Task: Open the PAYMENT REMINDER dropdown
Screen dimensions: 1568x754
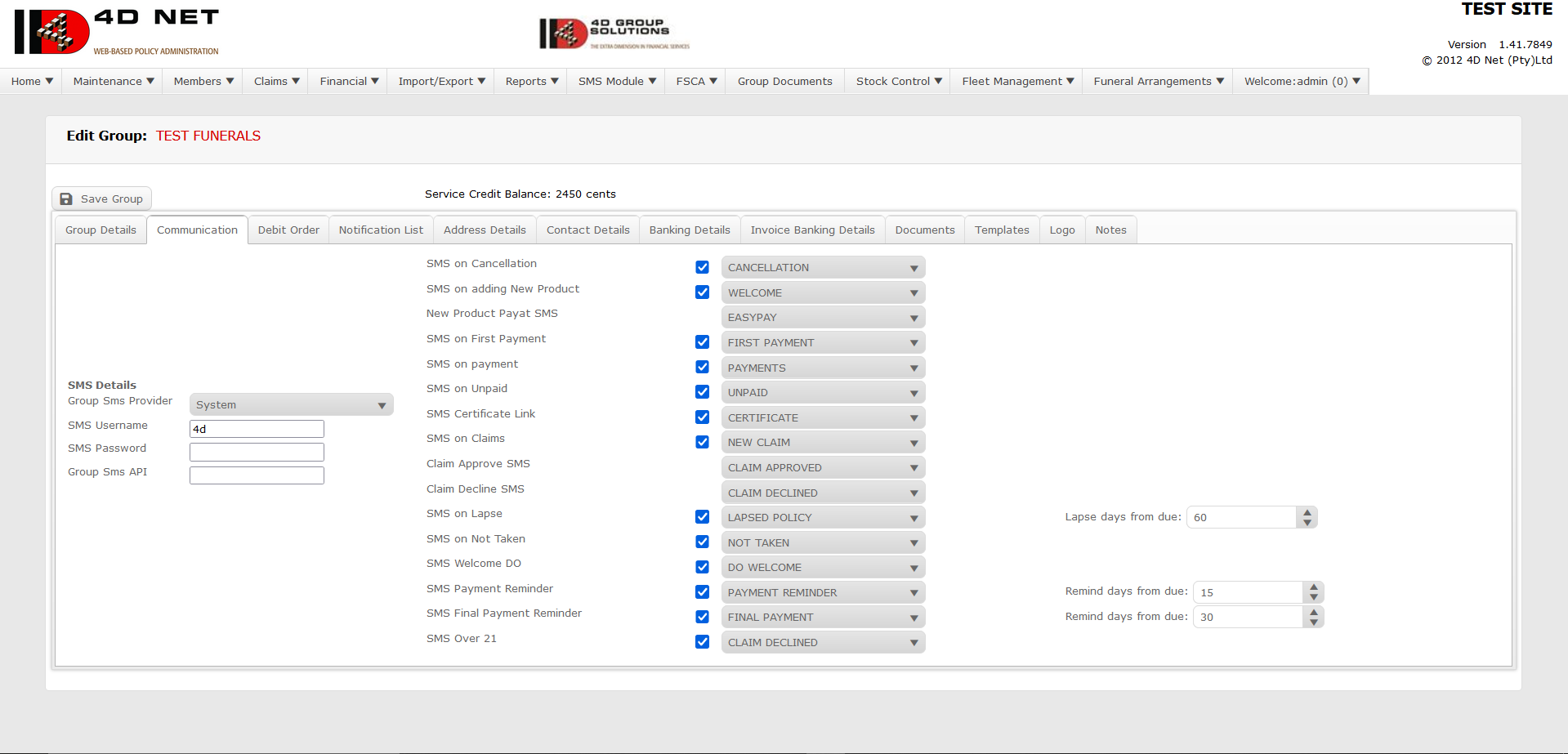Action: click(823, 592)
